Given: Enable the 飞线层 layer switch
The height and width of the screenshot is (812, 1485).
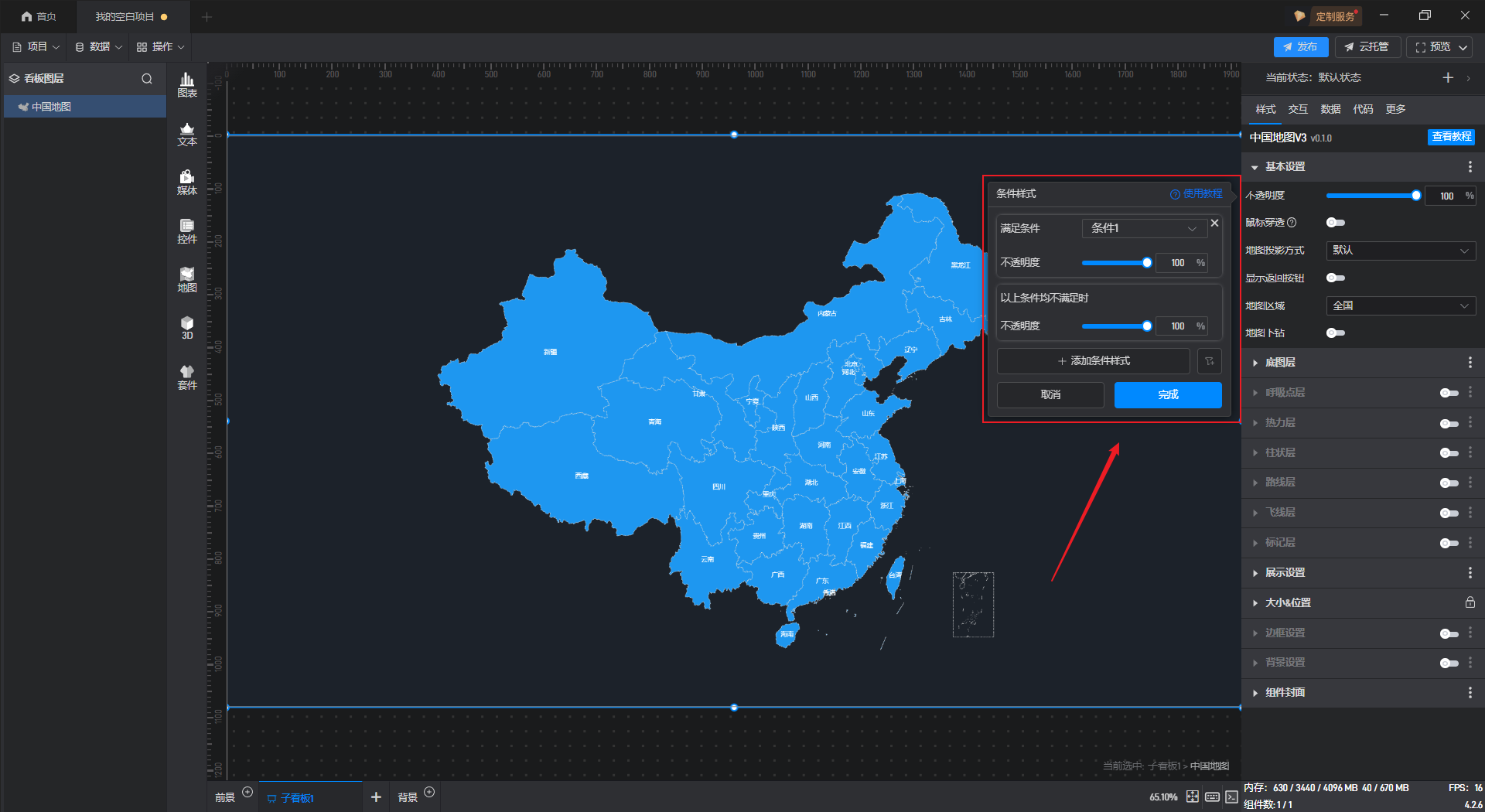Looking at the screenshot, I should [x=1449, y=513].
